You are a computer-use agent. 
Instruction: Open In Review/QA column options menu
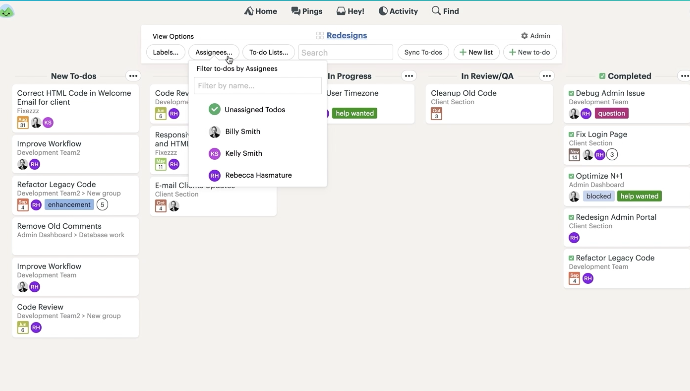[x=547, y=76]
